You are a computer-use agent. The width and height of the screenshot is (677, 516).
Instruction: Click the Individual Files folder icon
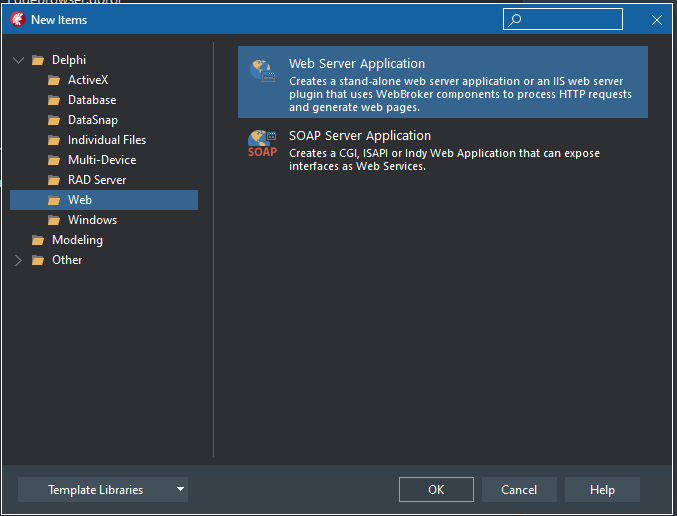tap(54, 140)
